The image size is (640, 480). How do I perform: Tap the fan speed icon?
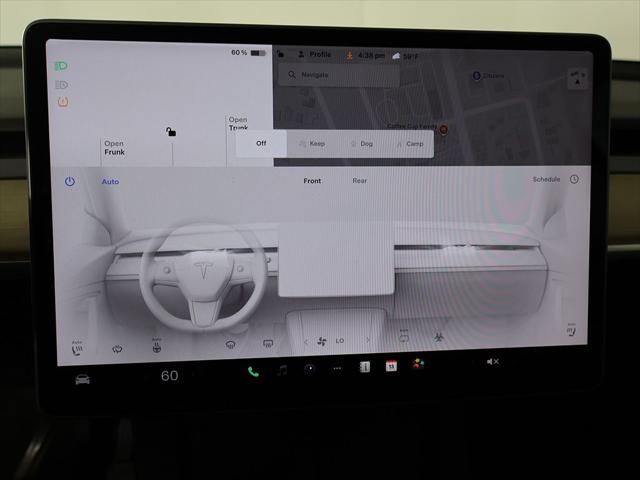(x=322, y=341)
